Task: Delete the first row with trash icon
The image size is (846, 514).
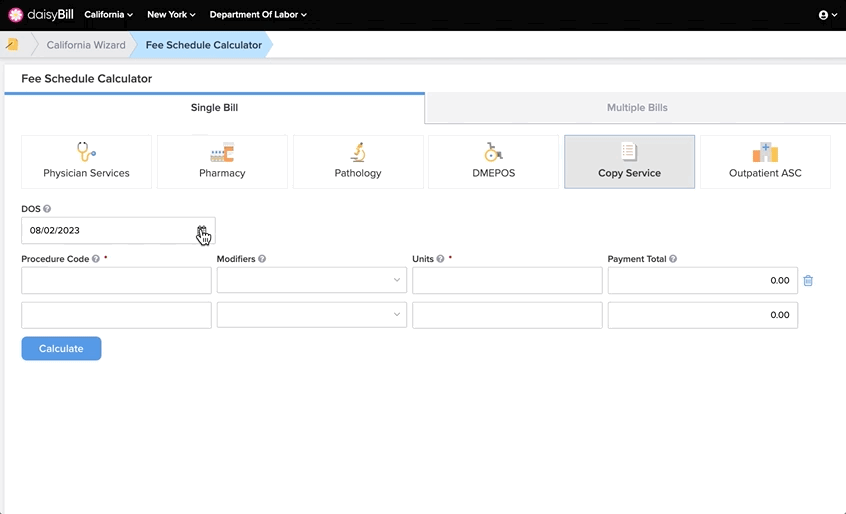Action: coord(808,280)
